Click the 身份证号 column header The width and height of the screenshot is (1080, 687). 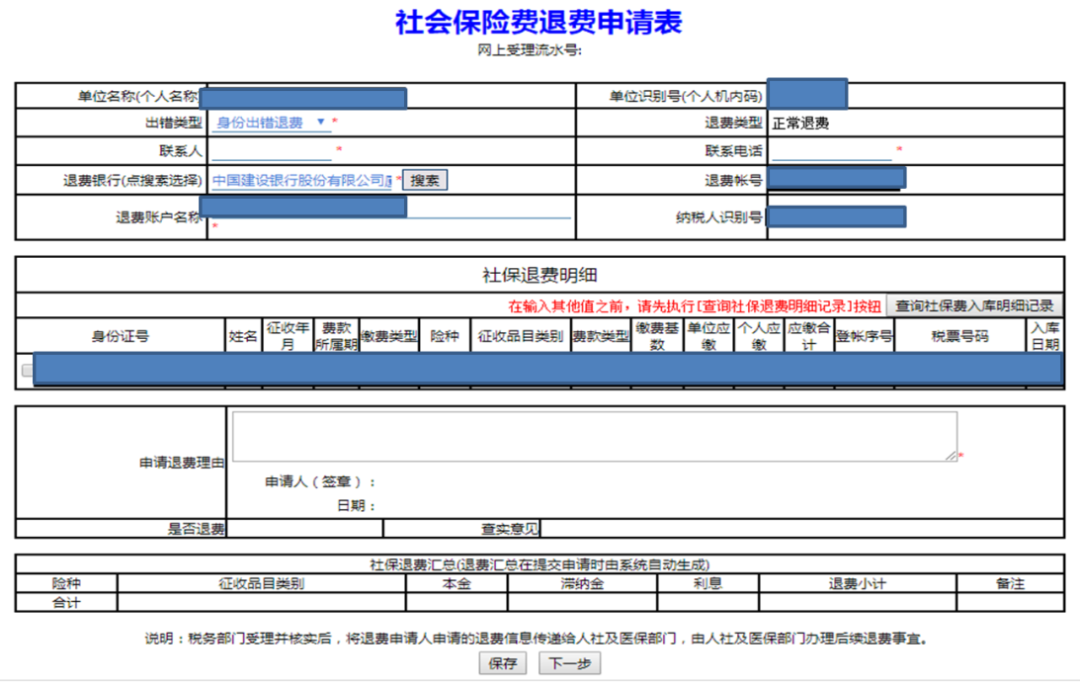[121, 336]
